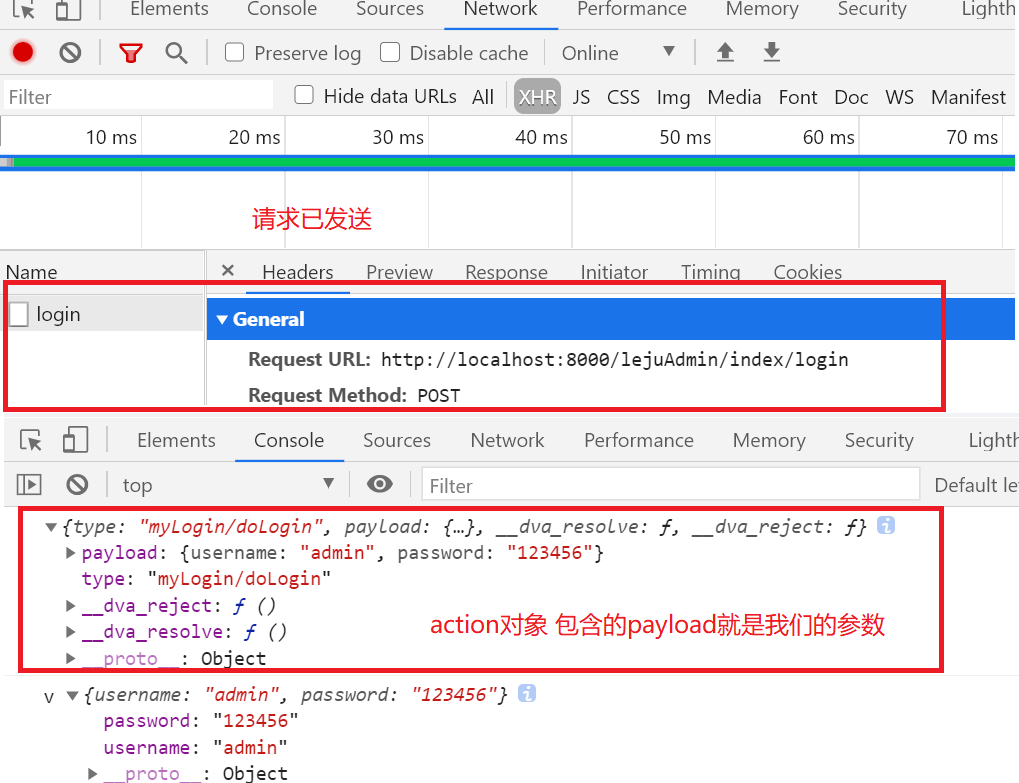Open the Response tab of the request
The width and height of the screenshot is (1019, 783).
tap(506, 272)
